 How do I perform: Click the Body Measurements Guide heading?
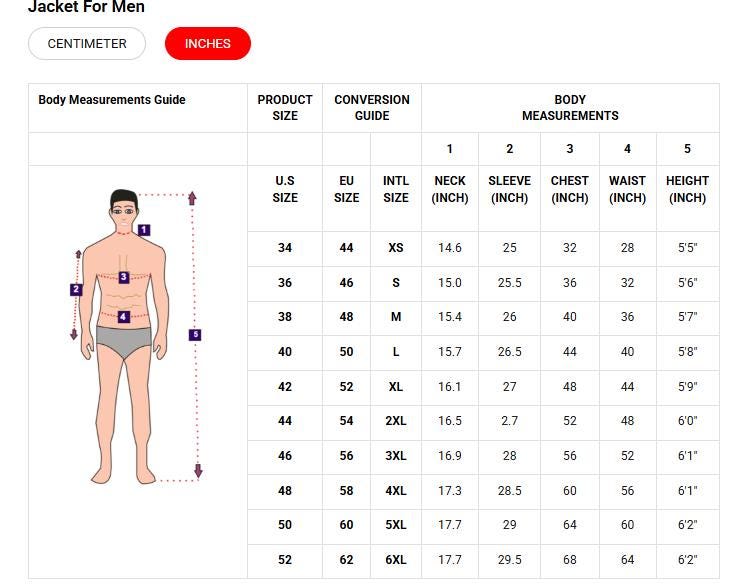112,100
